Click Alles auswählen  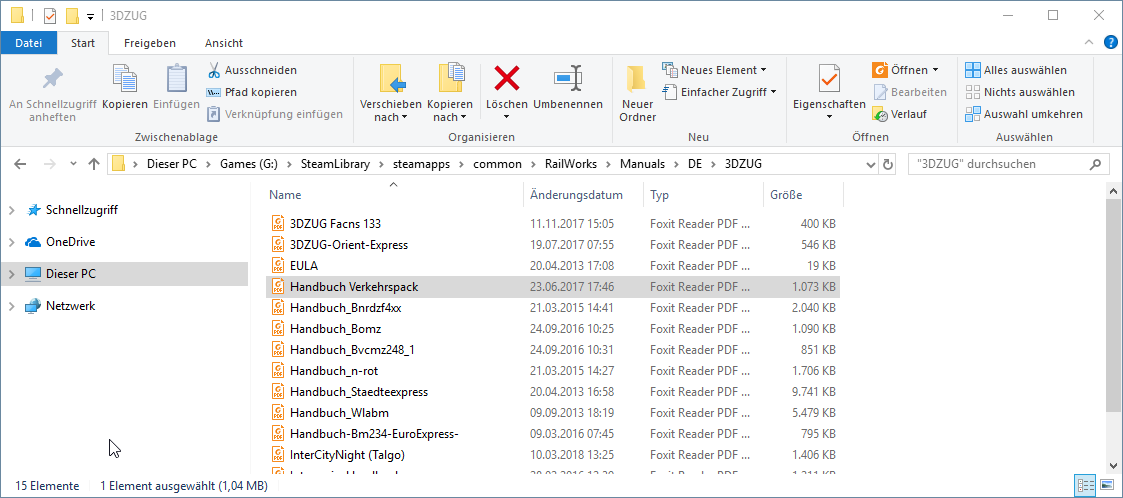[x=1016, y=70]
